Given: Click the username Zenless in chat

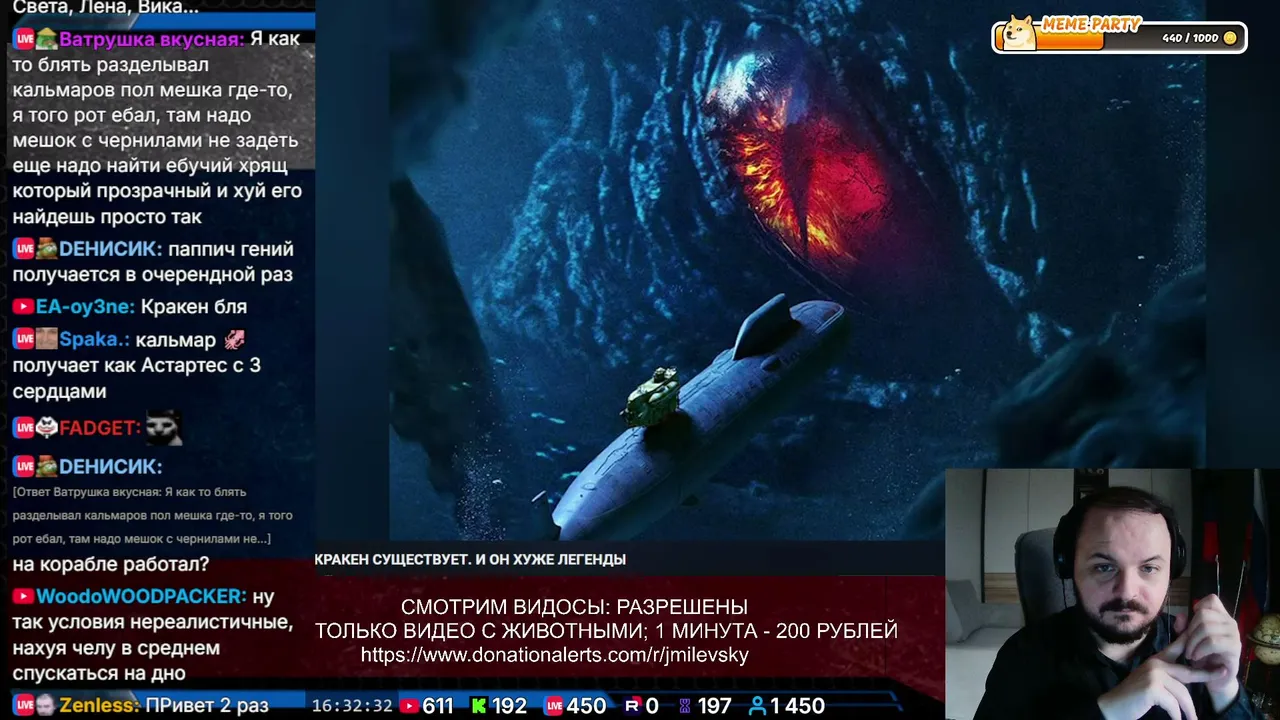Looking at the screenshot, I should click(99, 705).
